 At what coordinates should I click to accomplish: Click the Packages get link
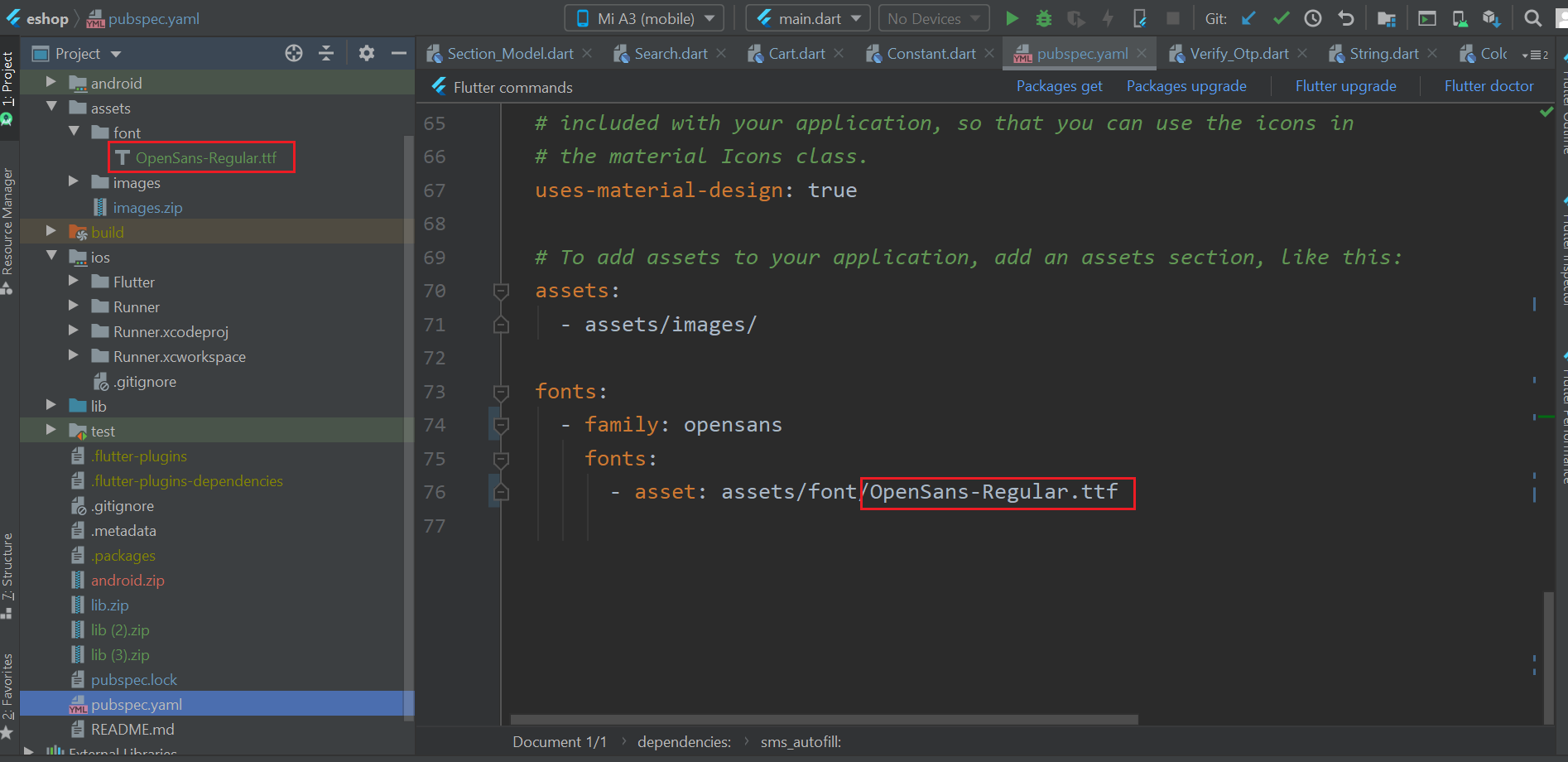coord(1059,86)
